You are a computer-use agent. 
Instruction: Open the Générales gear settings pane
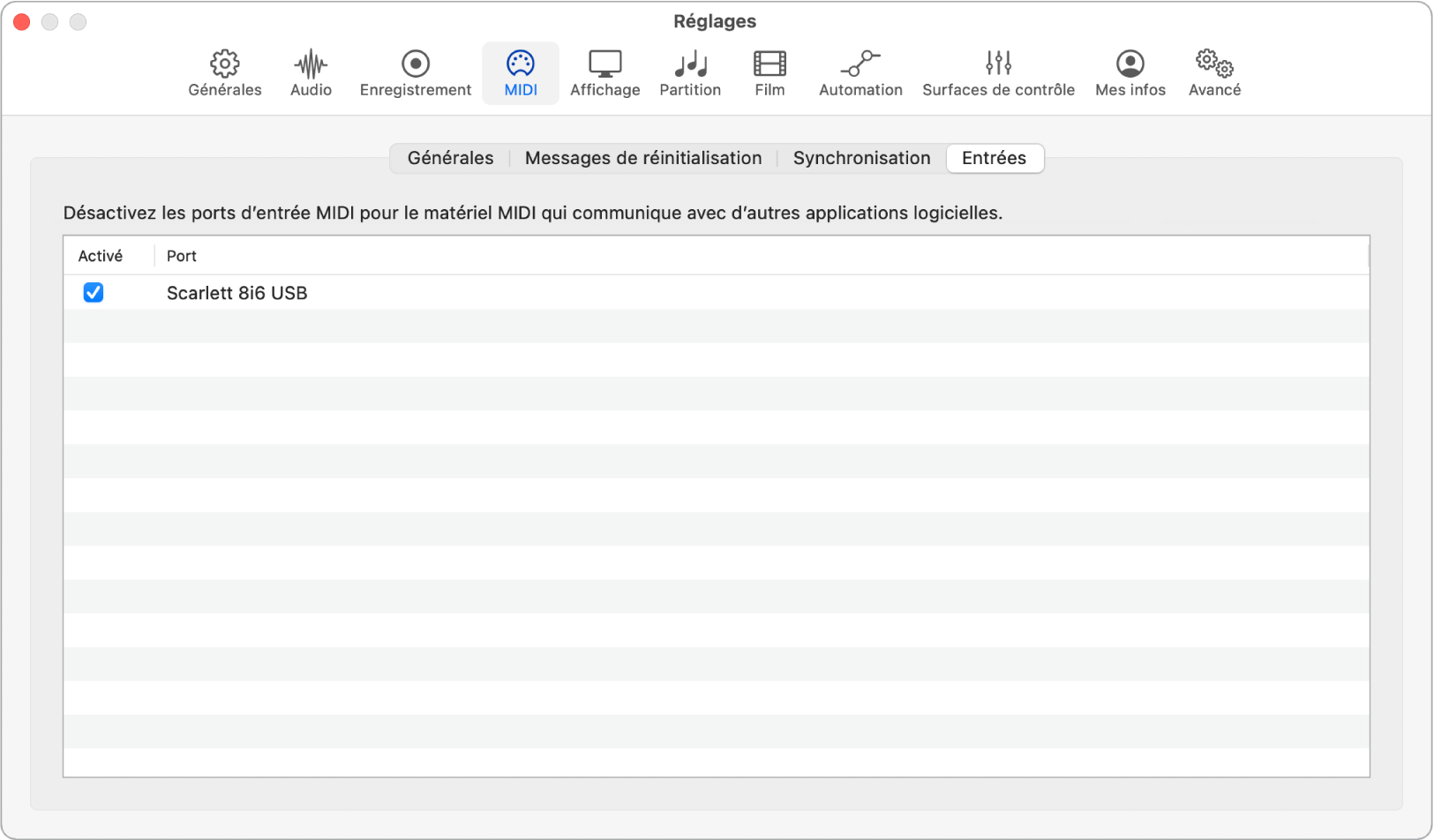(225, 73)
